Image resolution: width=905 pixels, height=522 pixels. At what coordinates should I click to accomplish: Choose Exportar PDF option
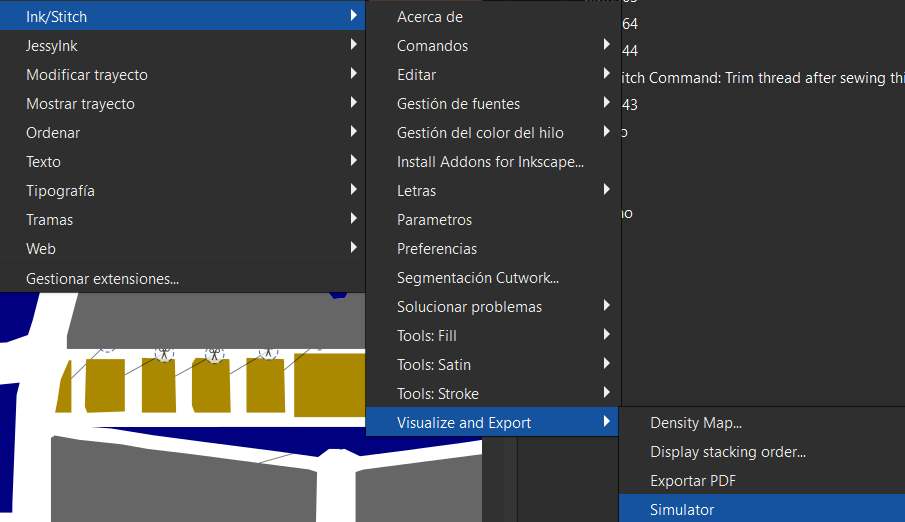point(762,480)
